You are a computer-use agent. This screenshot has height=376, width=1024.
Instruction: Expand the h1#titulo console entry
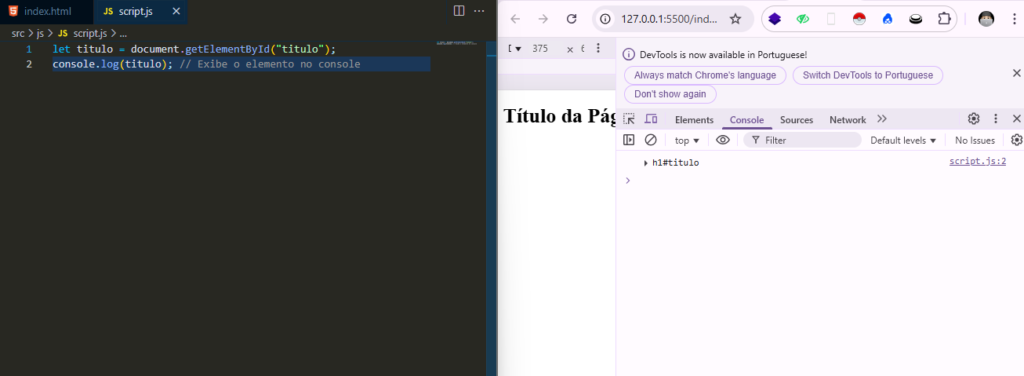point(646,163)
